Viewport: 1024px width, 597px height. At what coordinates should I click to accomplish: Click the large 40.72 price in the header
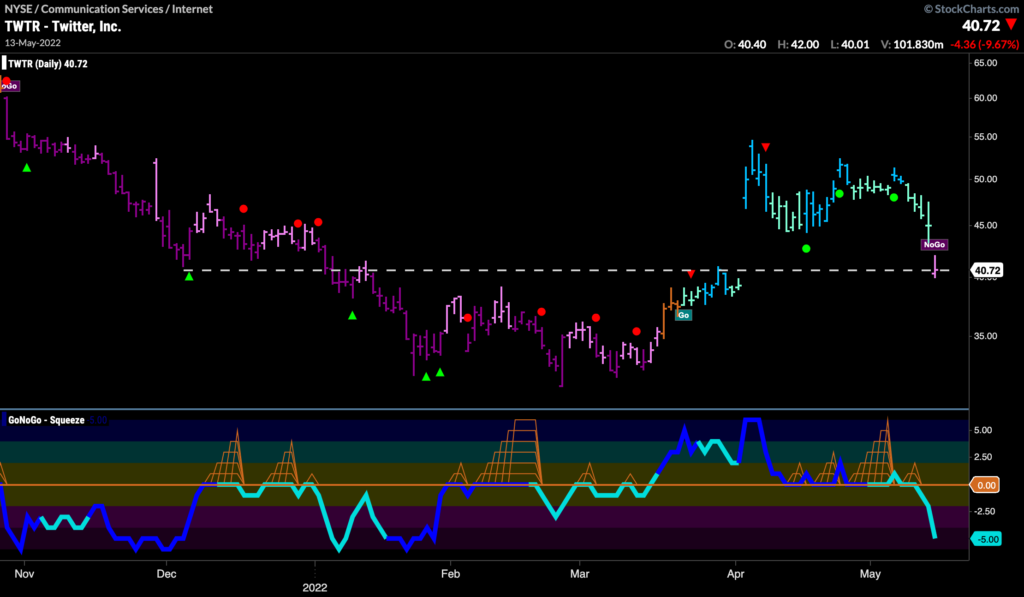[981, 25]
